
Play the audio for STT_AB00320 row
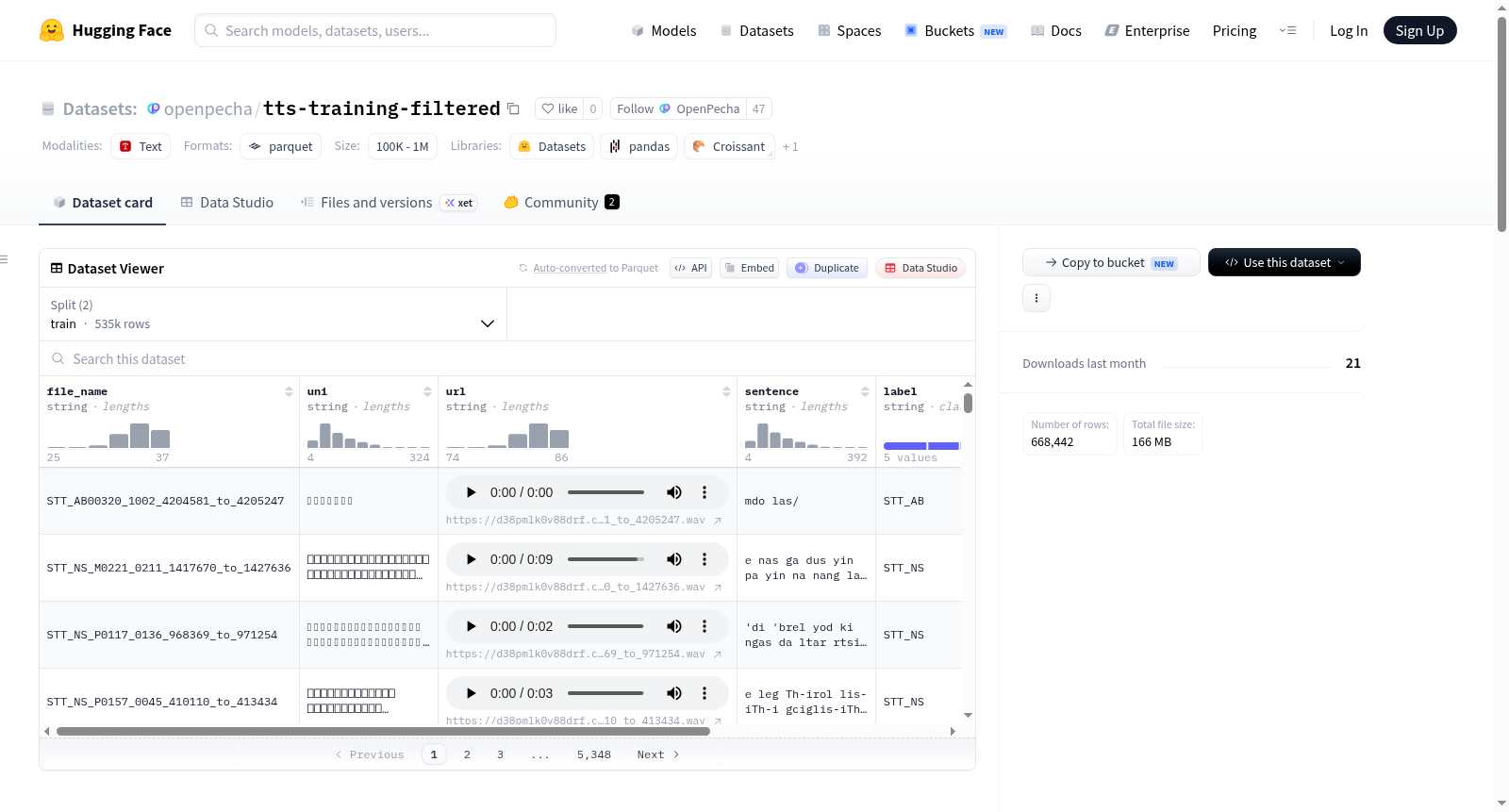point(472,492)
